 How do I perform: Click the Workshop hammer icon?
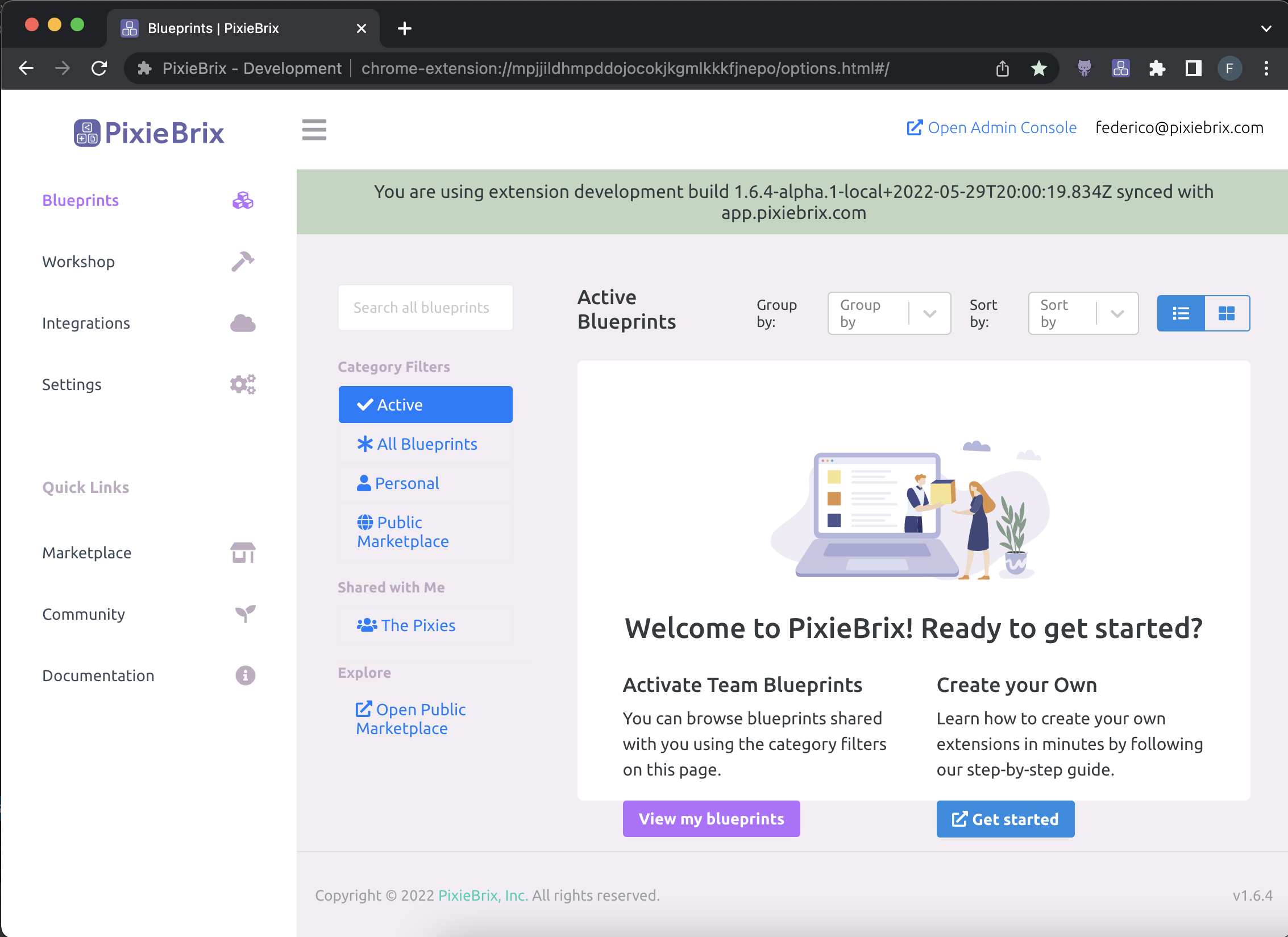click(243, 262)
